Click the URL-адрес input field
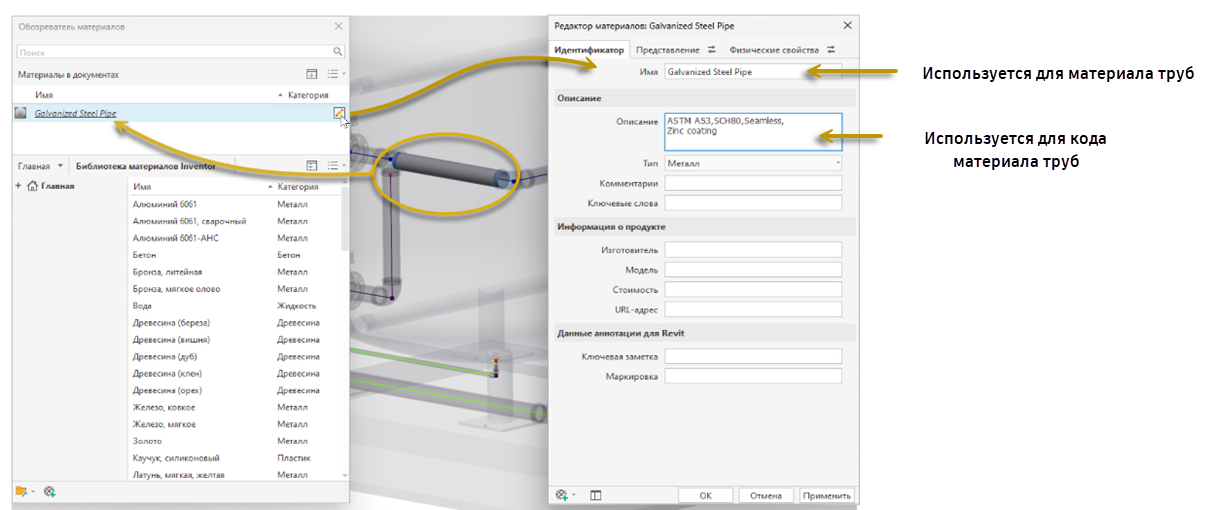1208x510 pixels. [753, 310]
